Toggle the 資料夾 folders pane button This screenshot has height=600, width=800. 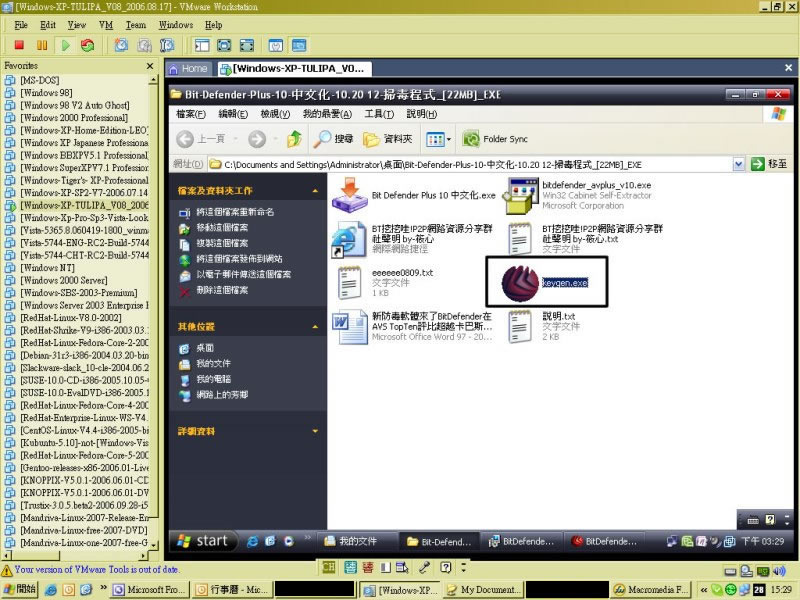click(388, 139)
